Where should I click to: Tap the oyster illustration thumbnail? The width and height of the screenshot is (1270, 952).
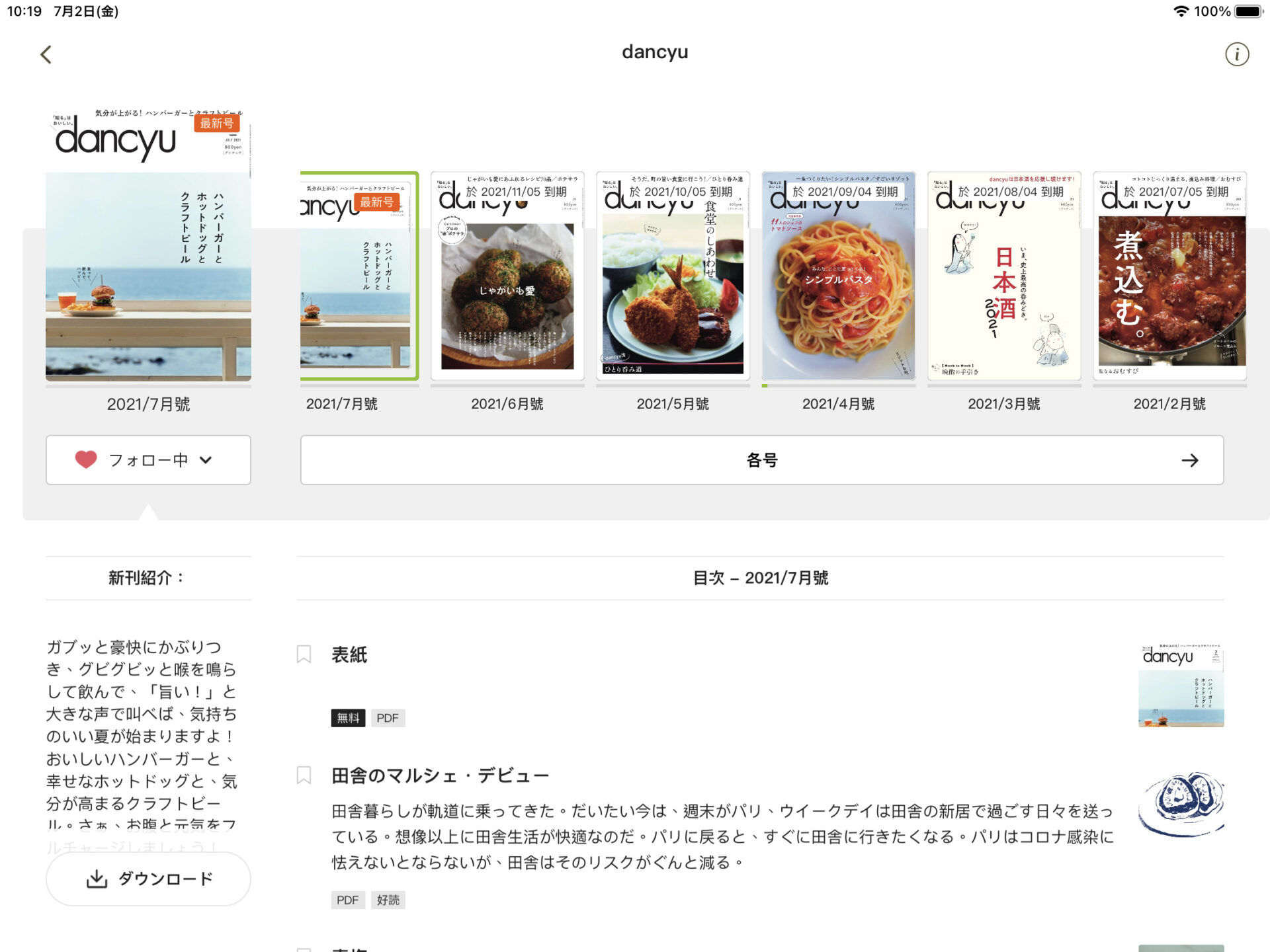pyautogui.click(x=1181, y=805)
